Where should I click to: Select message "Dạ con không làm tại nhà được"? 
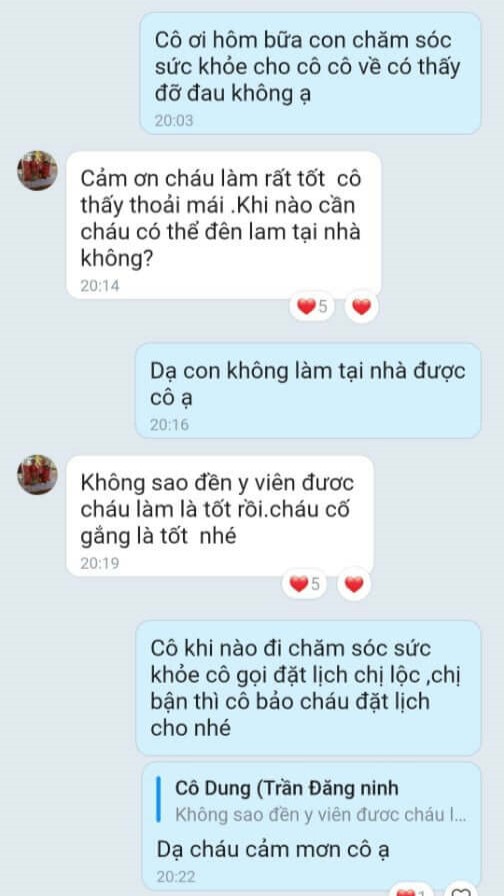308,390
